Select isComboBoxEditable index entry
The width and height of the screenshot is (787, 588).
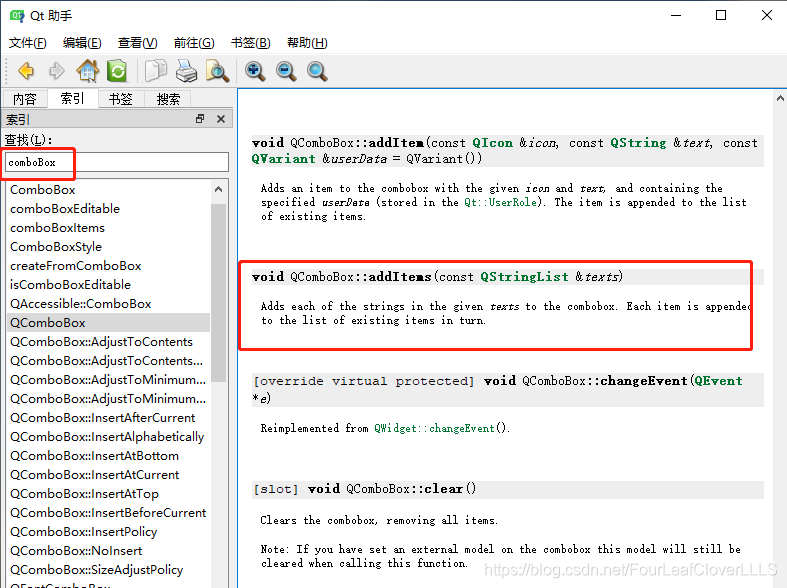(109, 285)
